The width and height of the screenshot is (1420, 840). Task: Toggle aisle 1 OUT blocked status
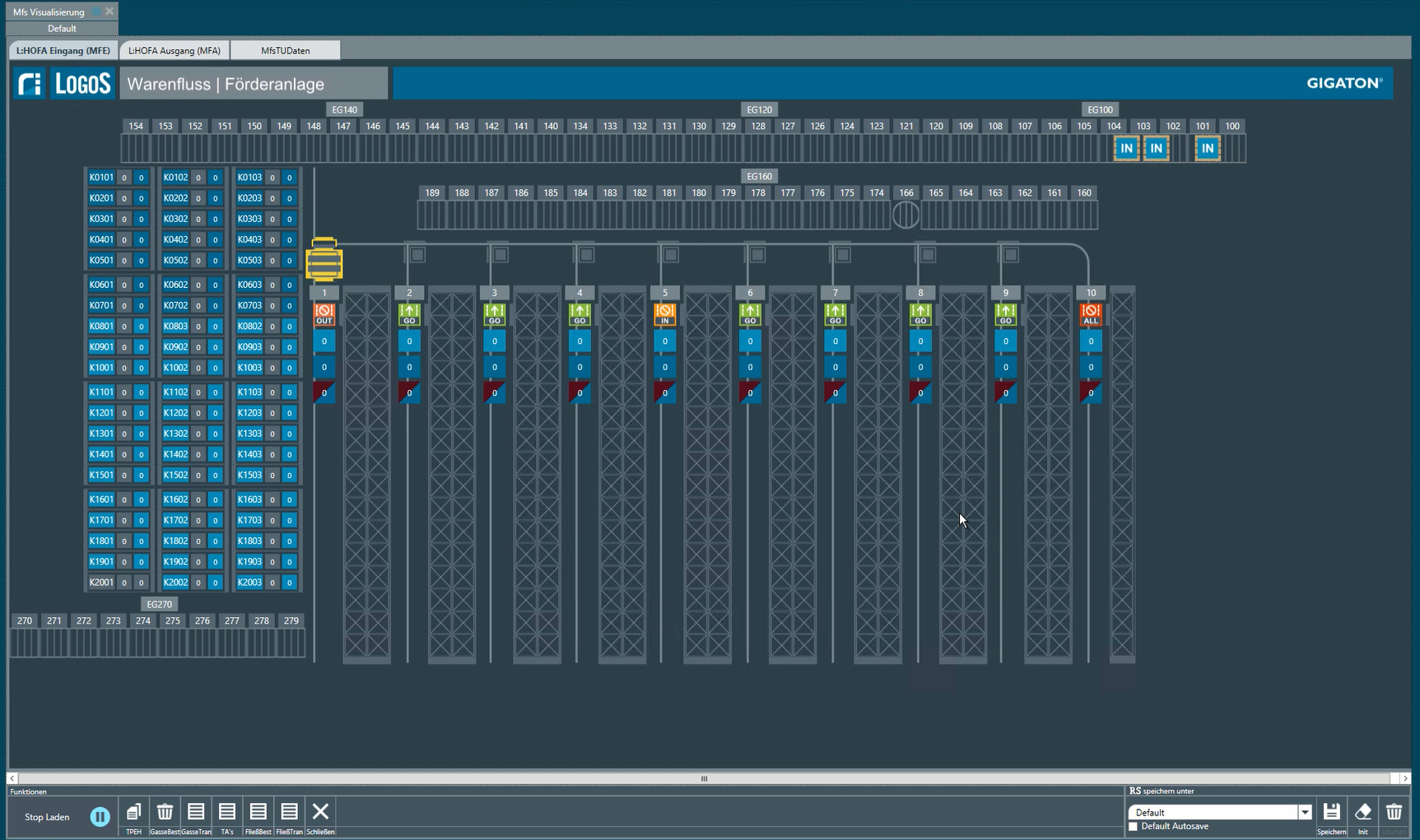pos(324,314)
